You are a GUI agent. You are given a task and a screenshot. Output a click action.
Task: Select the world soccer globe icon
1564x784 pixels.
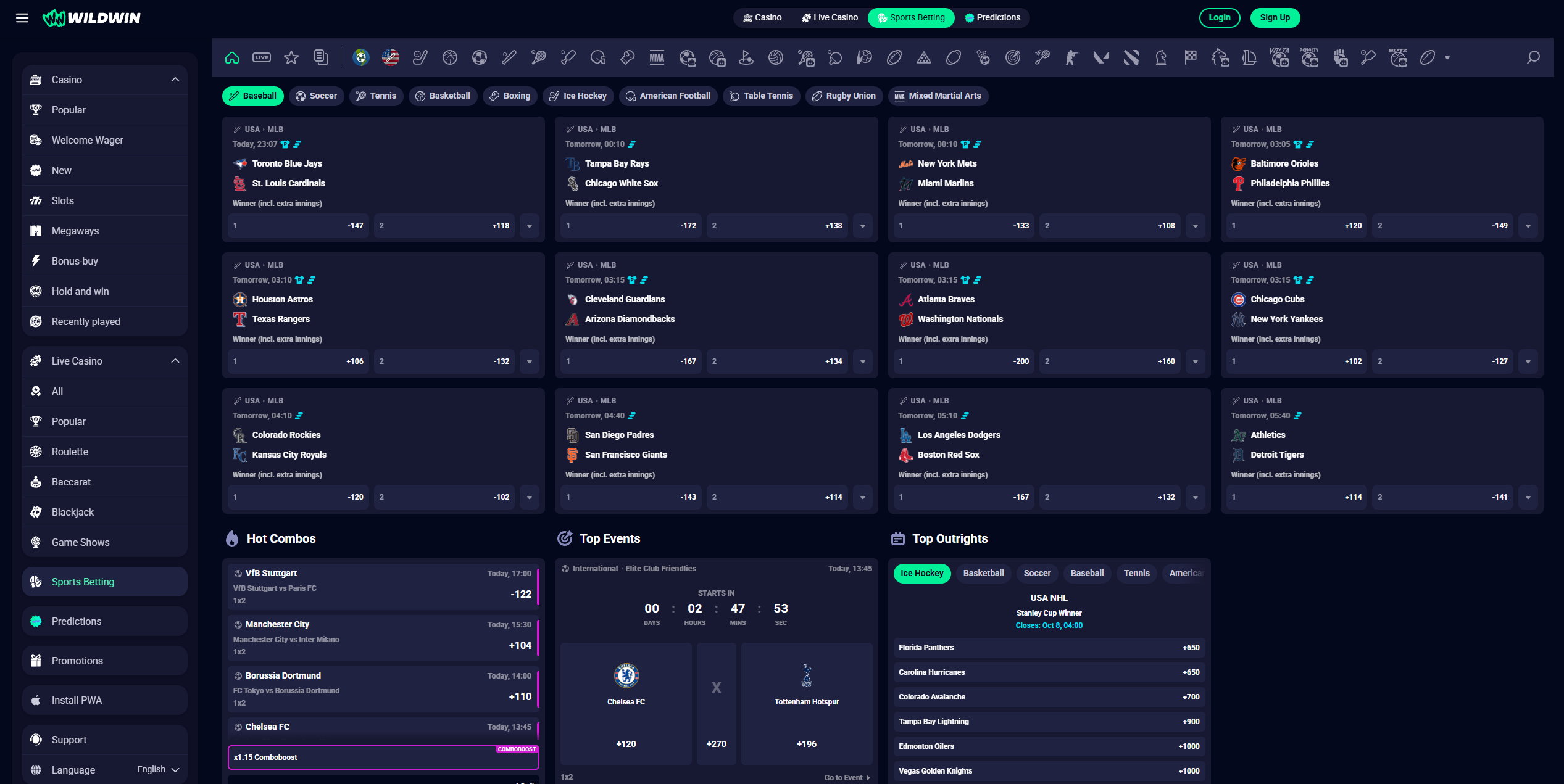click(361, 58)
